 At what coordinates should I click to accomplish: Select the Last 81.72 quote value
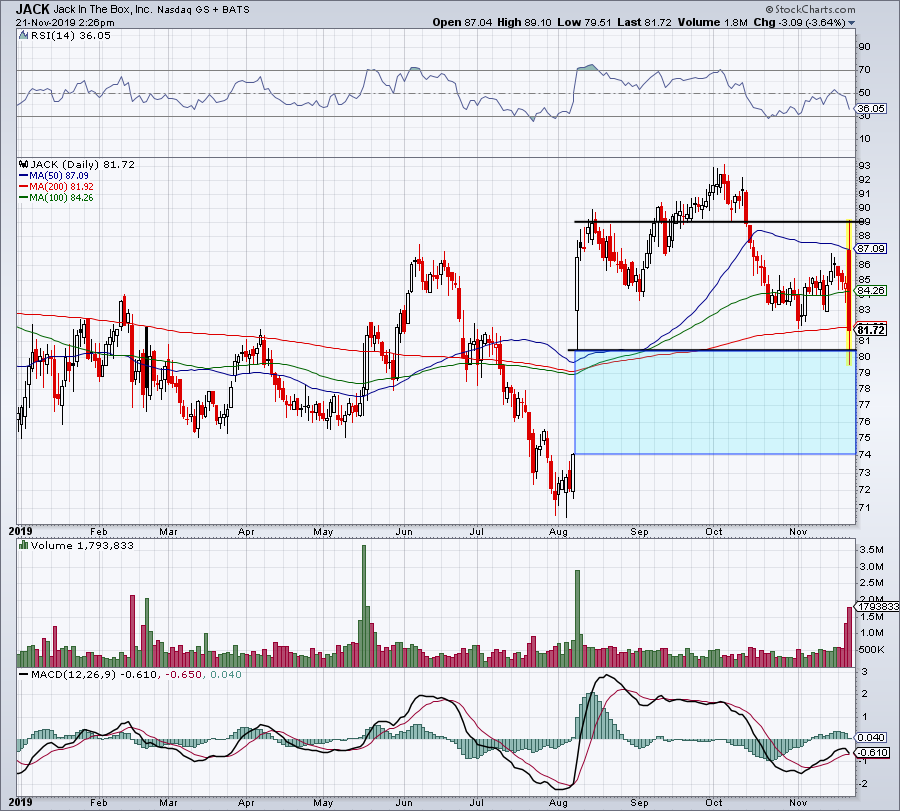click(644, 22)
